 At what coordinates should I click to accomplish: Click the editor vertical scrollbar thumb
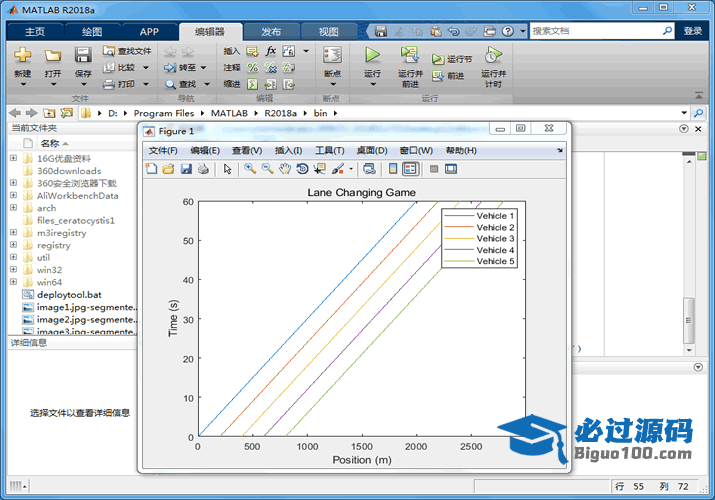689,320
